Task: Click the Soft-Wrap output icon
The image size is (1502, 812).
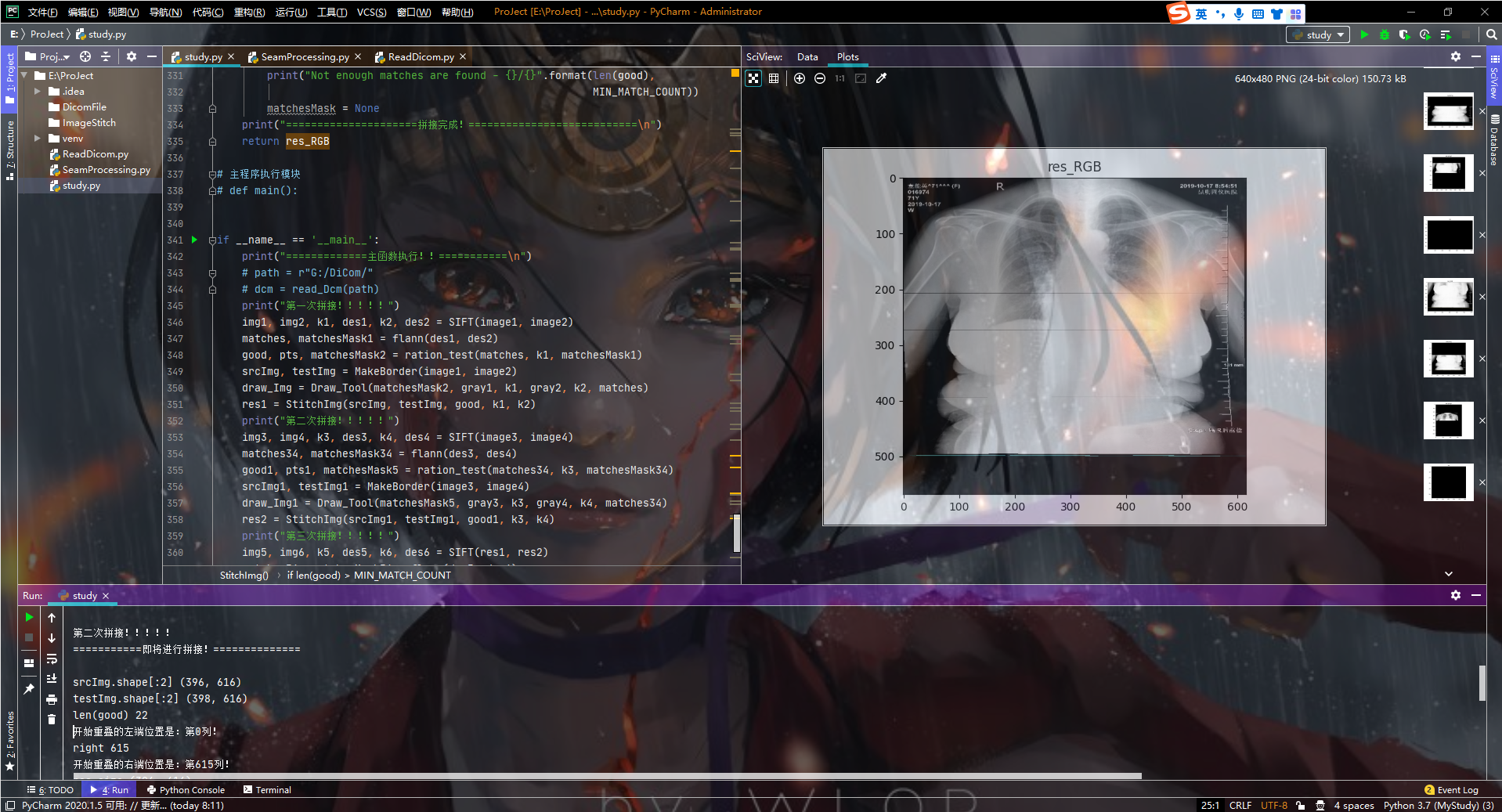Action: coord(52,659)
